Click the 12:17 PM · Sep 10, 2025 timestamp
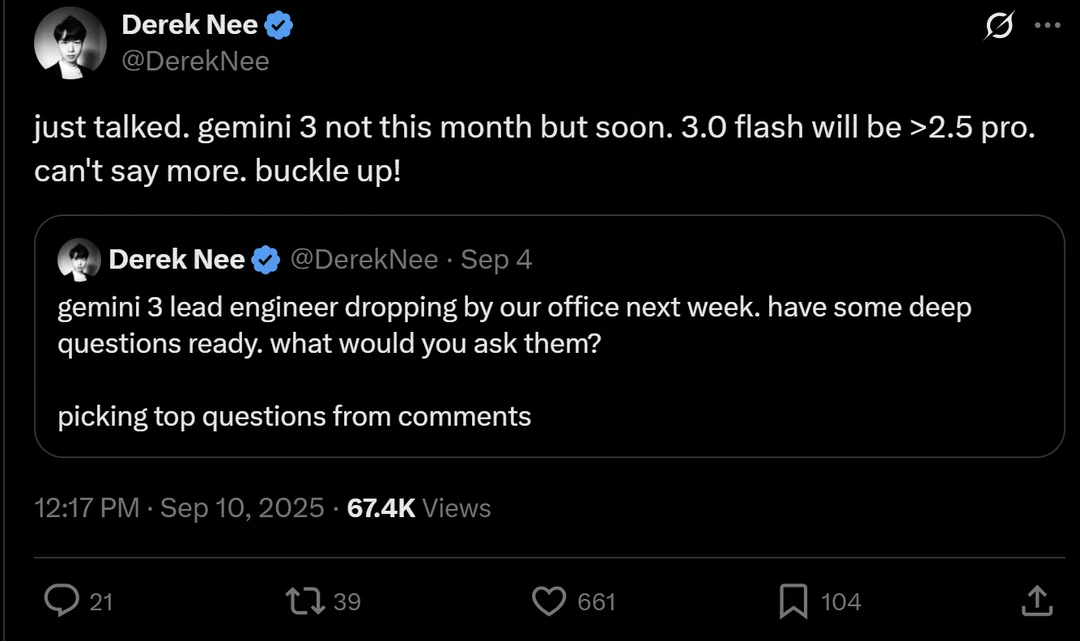Image resolution: width=1080 pixels, height=641 pixels. tap(179, 508)
